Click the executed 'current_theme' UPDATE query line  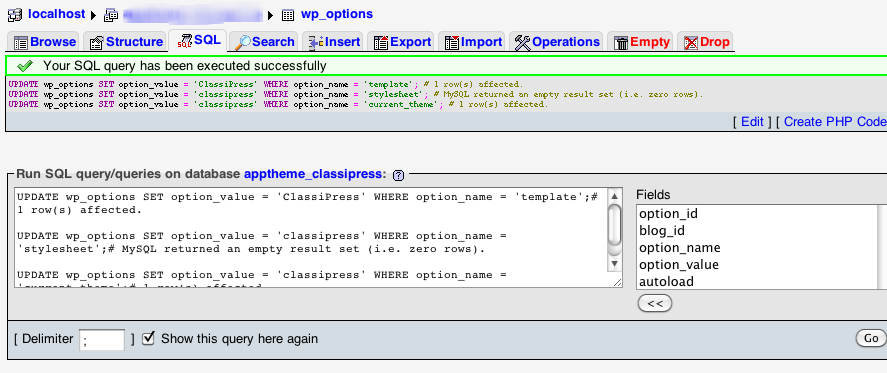click(x=278, y=105)
